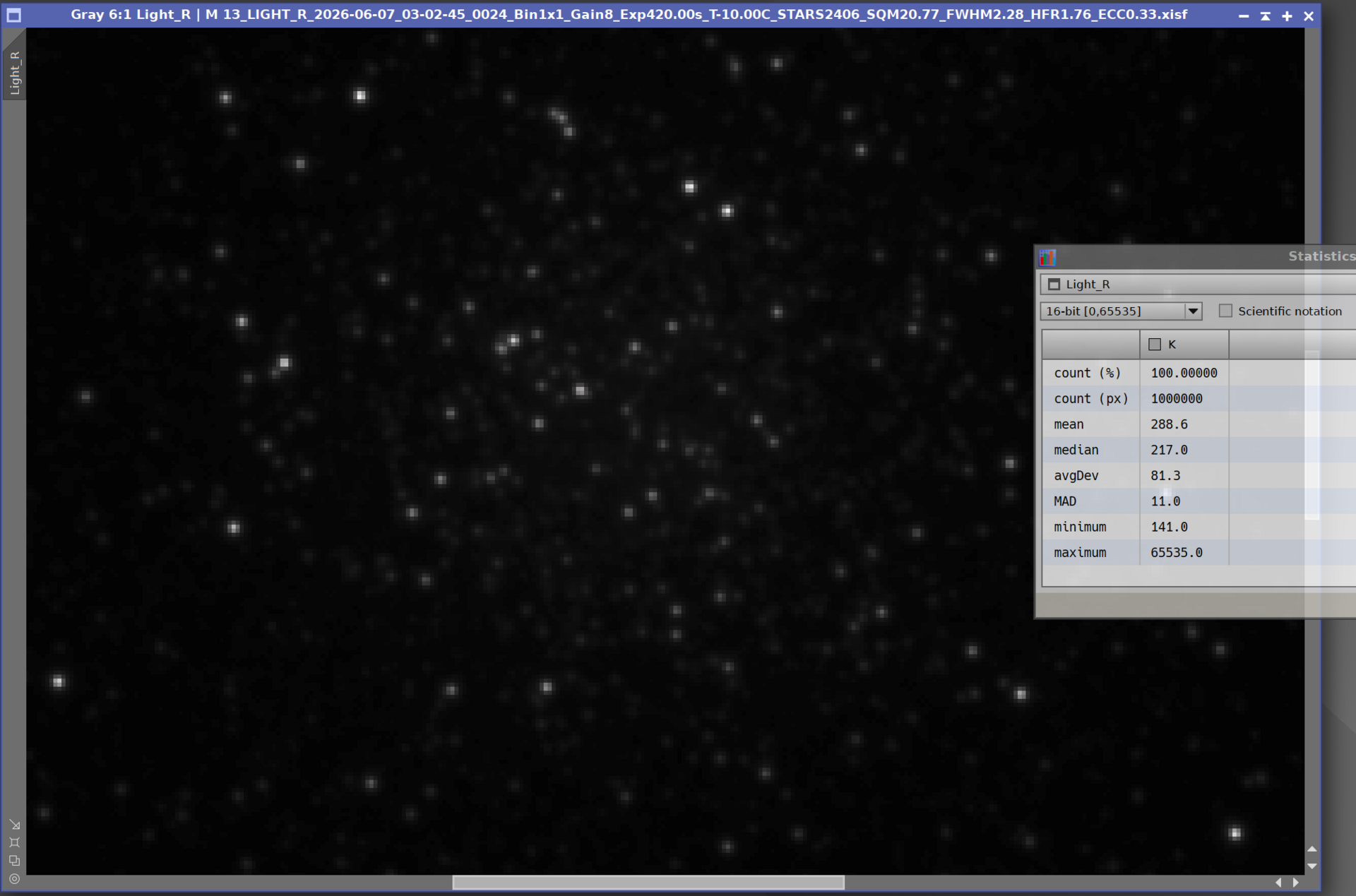Select the 'count (px)' row label
Viewport: 1356px width, 896px height.
pyautogui.click(x=1090, y=399)
